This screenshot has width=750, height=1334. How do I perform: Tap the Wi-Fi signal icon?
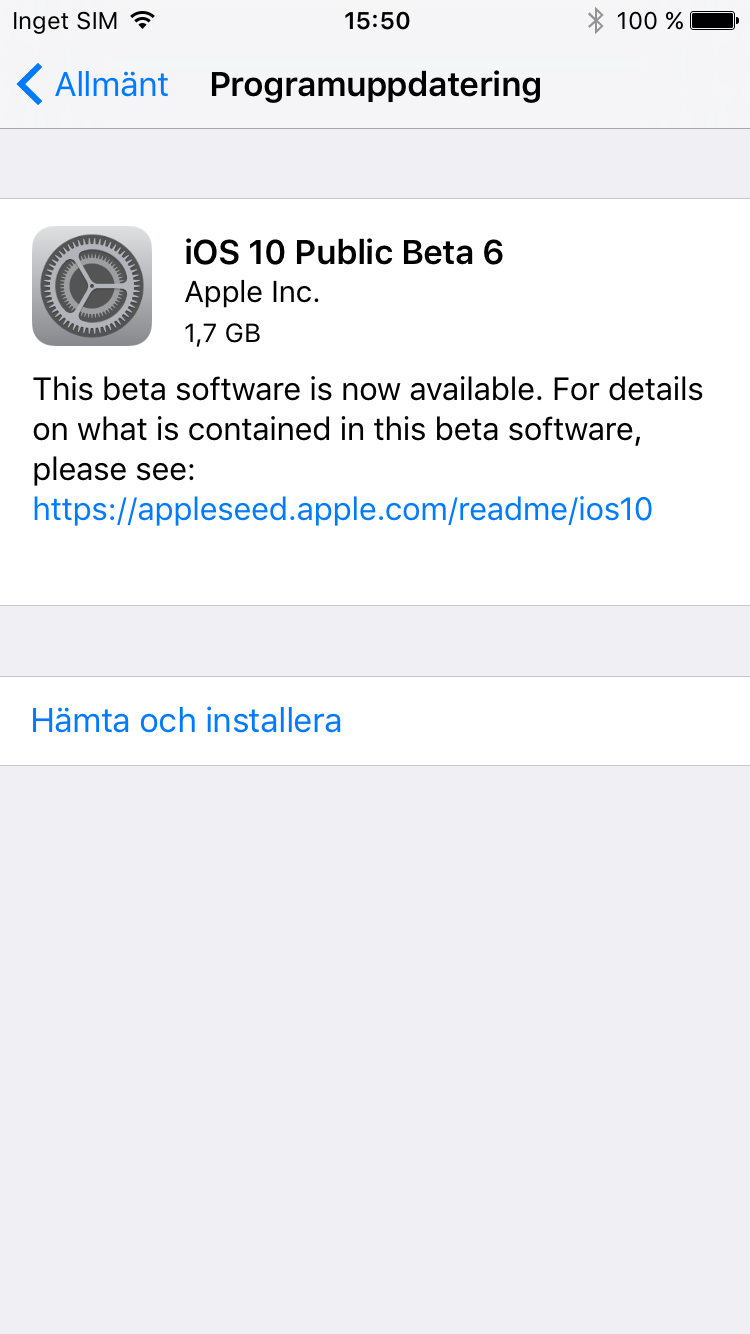(x=143, y=20)
